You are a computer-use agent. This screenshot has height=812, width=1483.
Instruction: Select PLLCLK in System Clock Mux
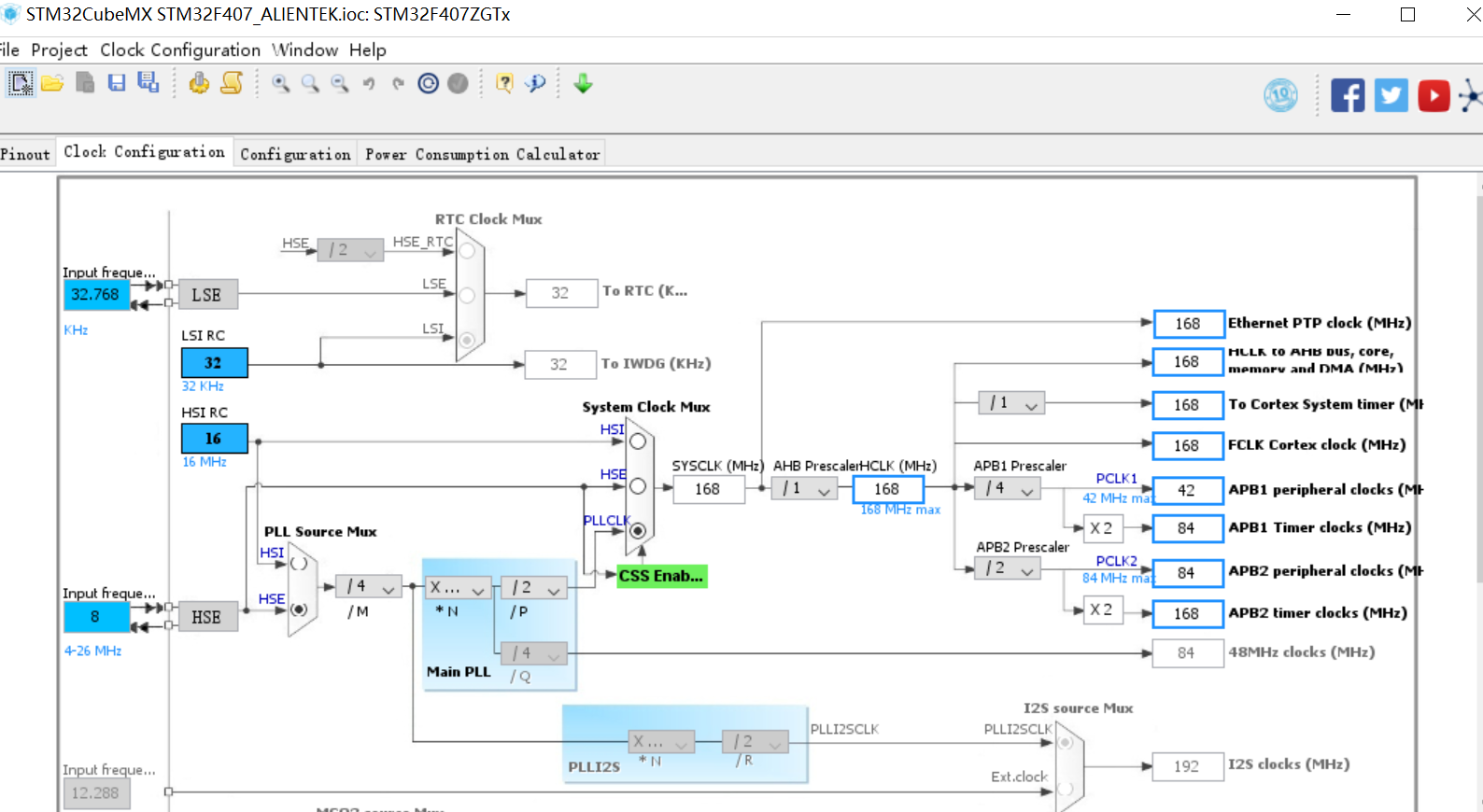(x=638, y=531)
